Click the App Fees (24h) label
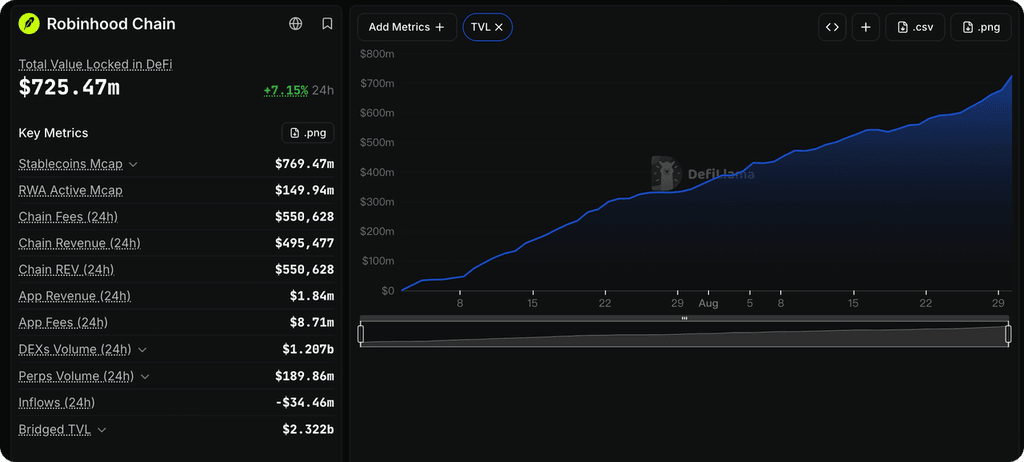Screen dimensions: 1024x462 [63, 323]
